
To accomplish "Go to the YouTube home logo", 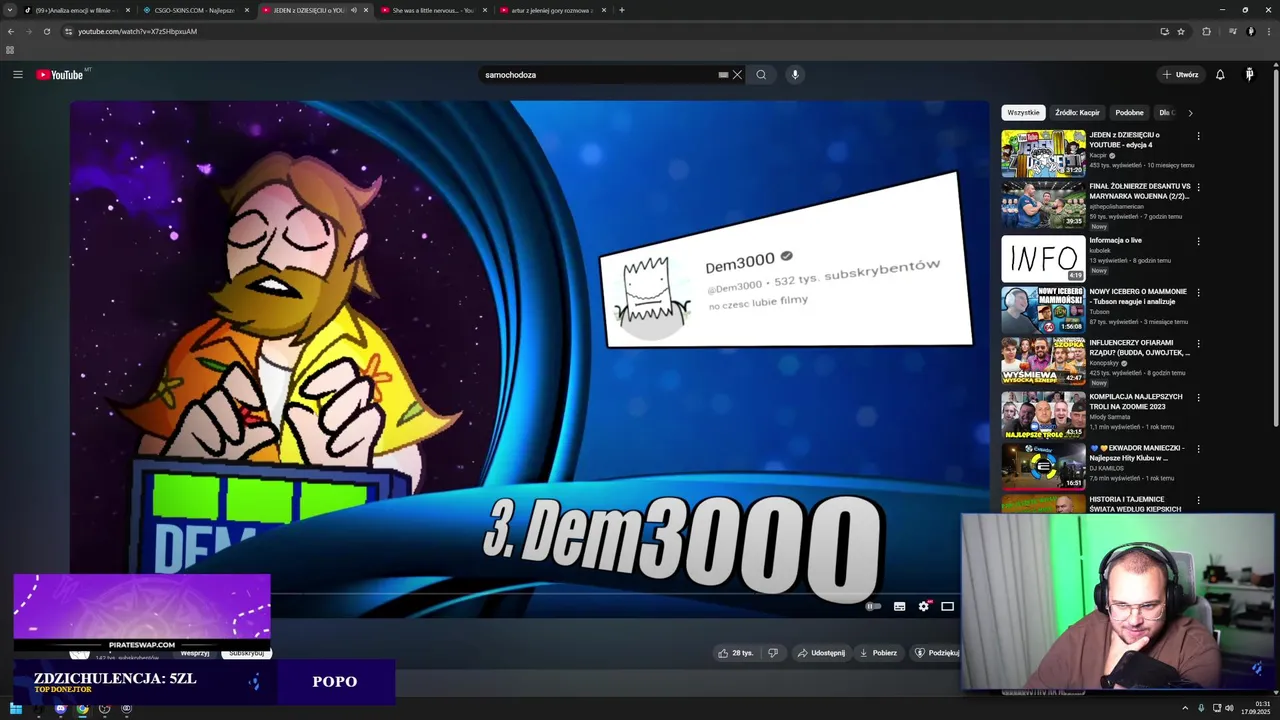I will 60,75.
